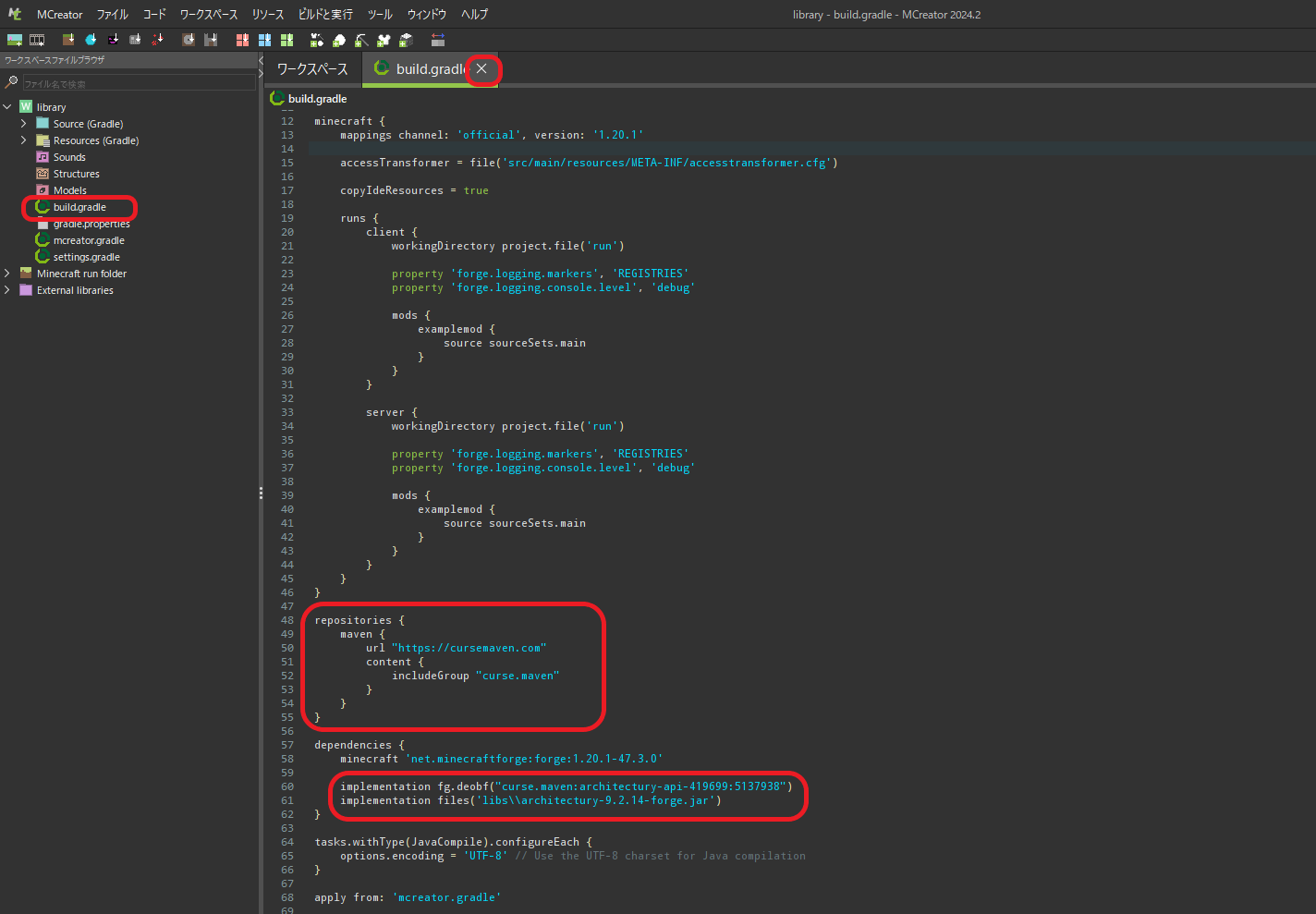Expand the External libraries node
The image size is (1316, 914).
[7, 289]
